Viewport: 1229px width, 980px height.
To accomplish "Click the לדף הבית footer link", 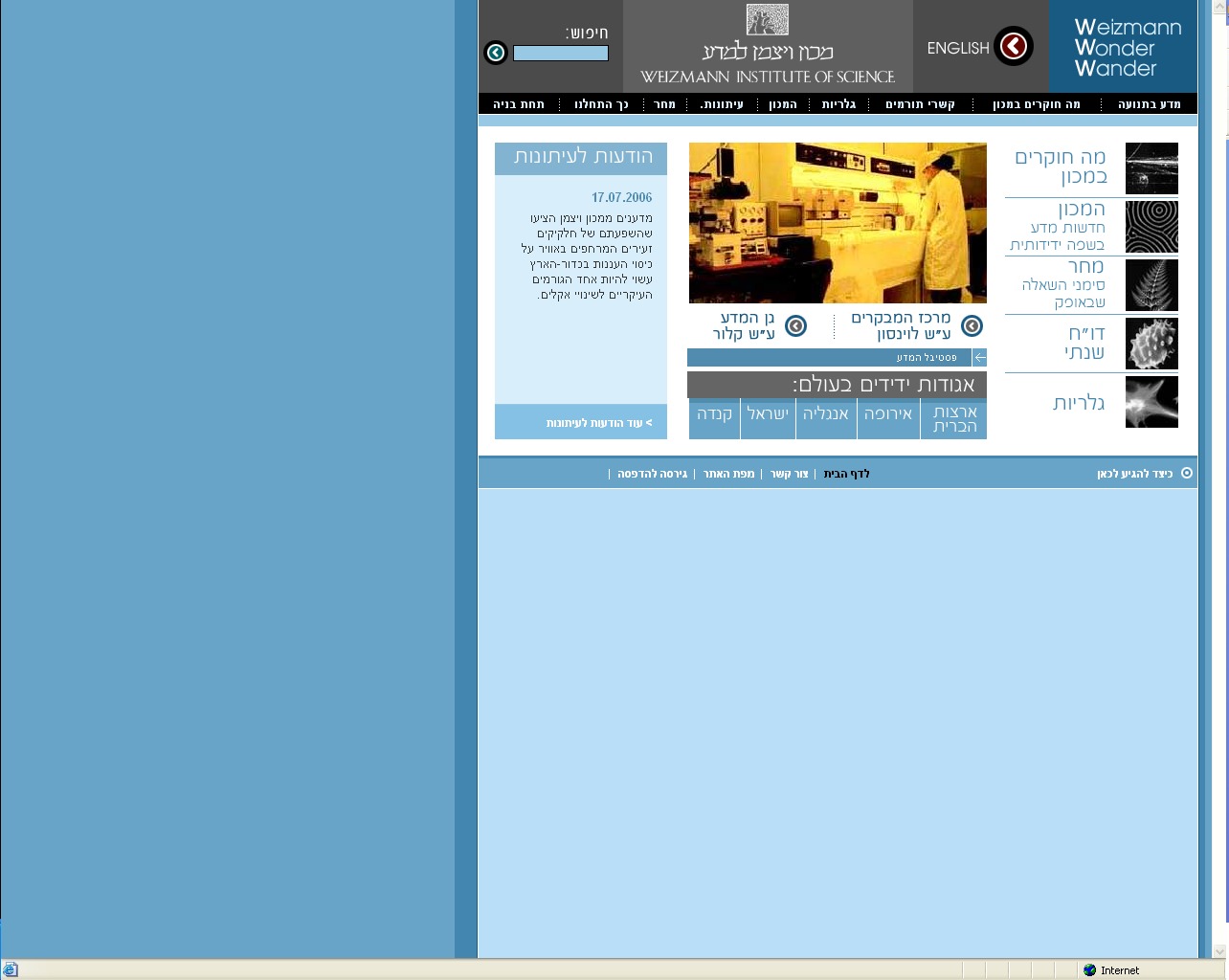I will click(x=846, y=474).
